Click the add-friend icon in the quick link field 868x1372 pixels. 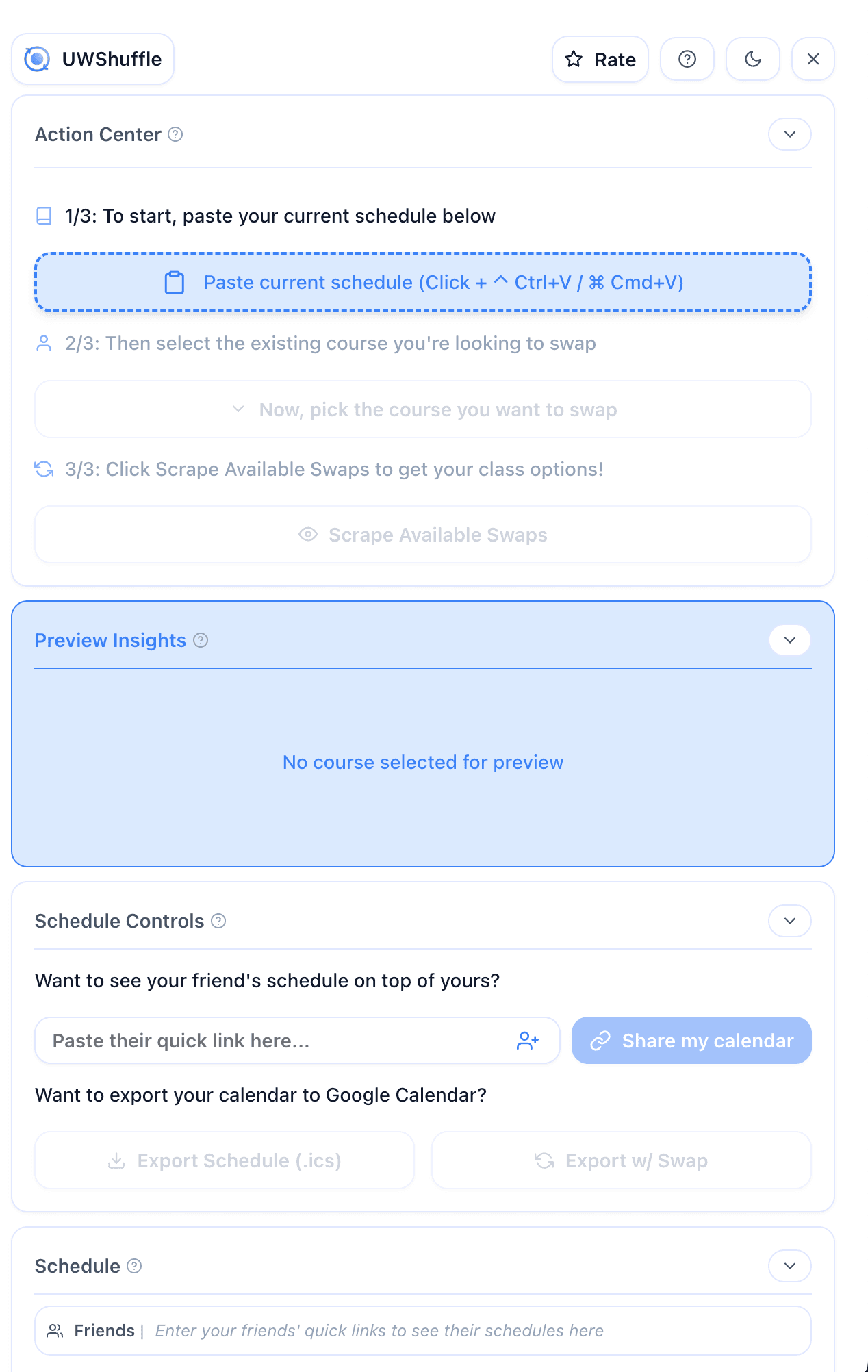pyautogui.click(x=528, y=1040)
